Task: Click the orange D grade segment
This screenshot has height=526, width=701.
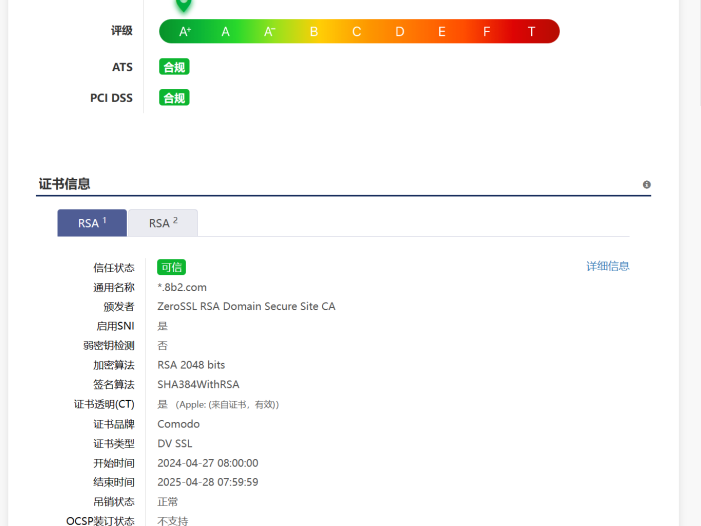Action: tap(400, 32)
